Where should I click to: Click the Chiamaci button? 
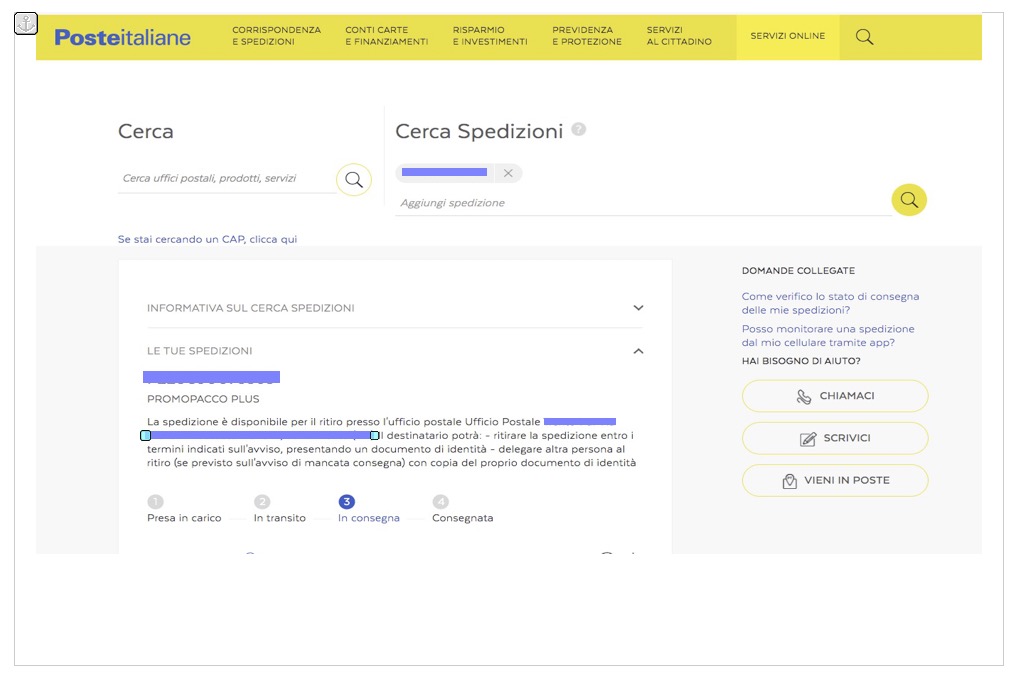pos(835,396)
